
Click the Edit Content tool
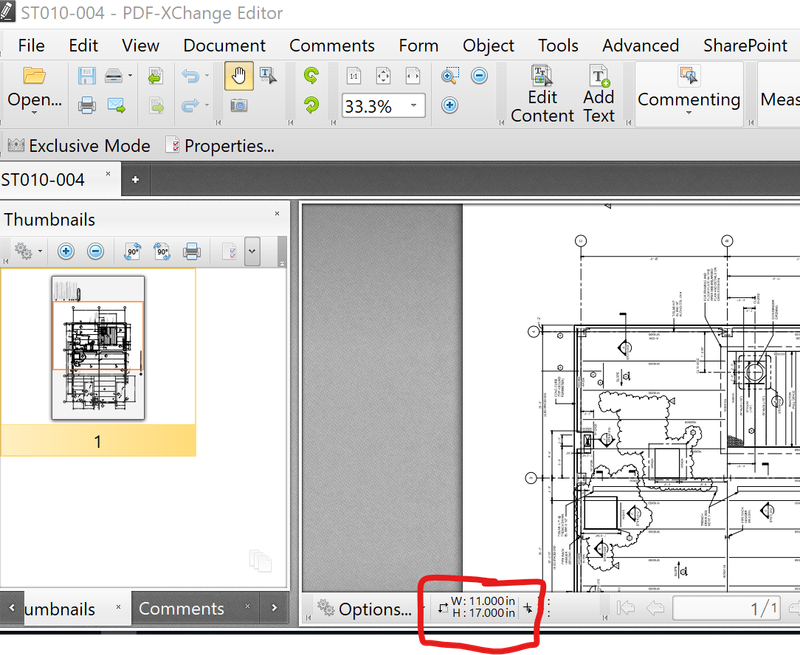[542, 95]
